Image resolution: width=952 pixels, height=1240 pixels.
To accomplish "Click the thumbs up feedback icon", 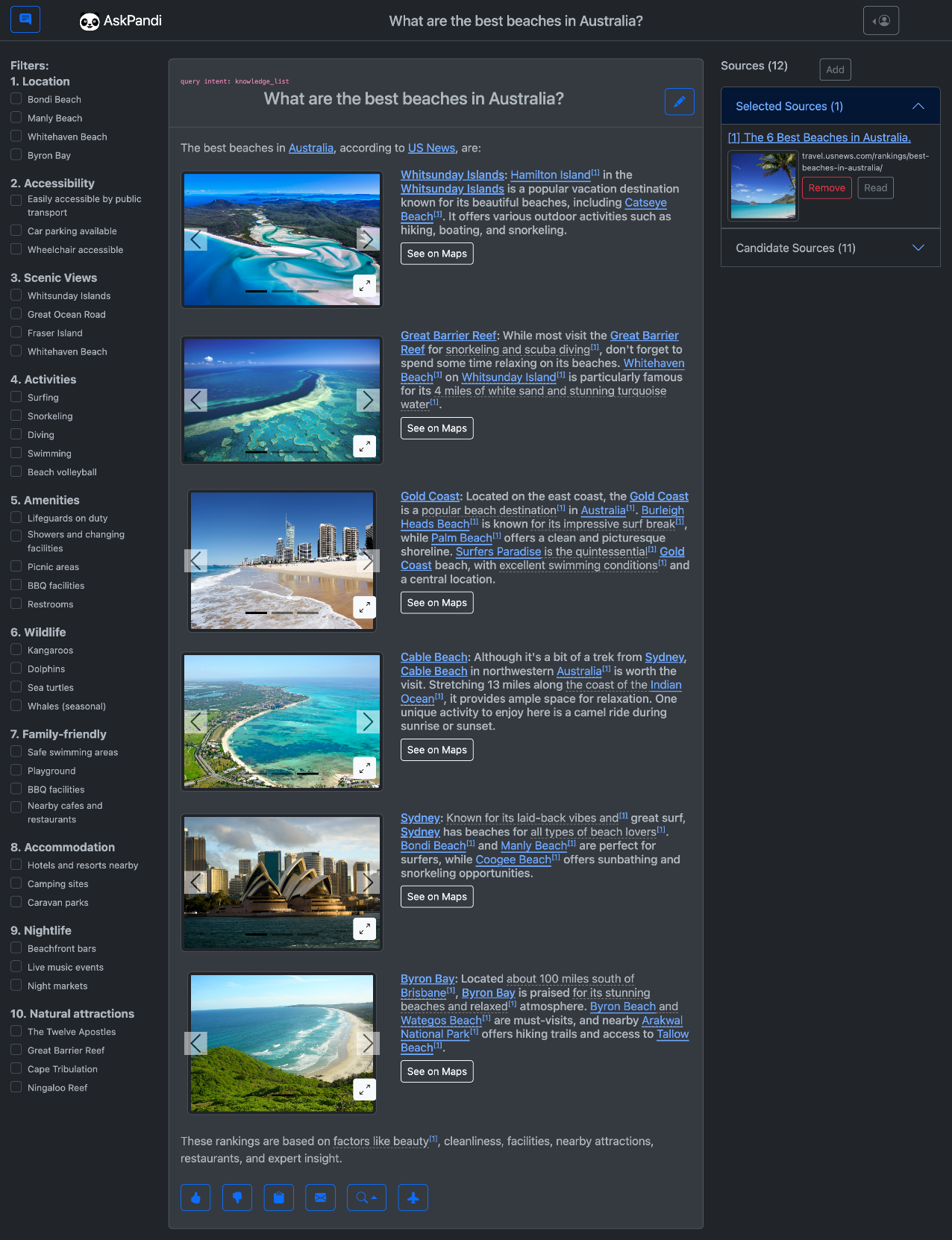I will point(195,1197).
